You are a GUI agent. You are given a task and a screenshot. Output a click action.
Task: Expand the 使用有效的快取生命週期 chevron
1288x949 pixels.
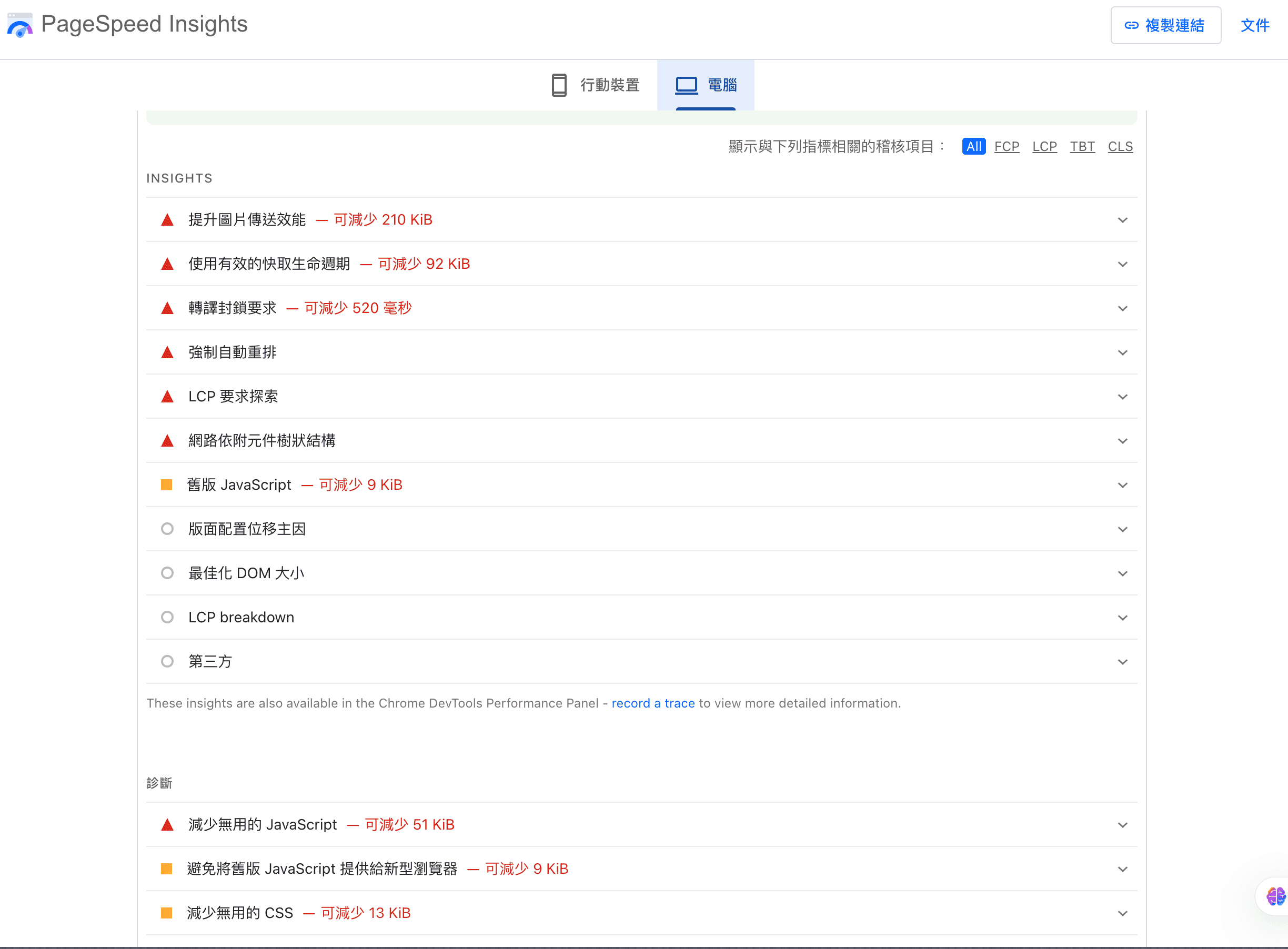point(1123,264)
